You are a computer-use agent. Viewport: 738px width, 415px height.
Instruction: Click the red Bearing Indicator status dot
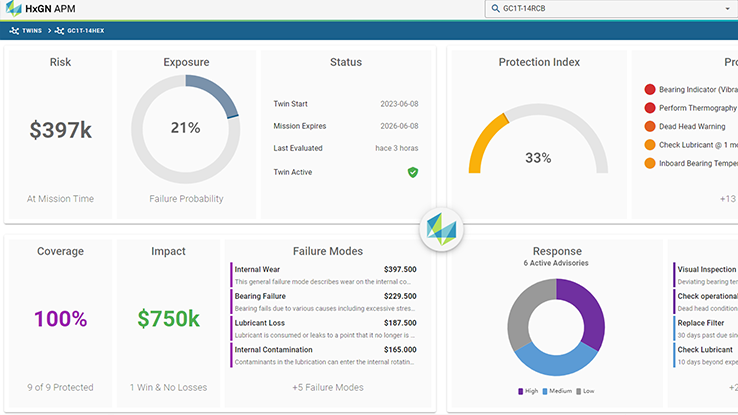(650, 90)
